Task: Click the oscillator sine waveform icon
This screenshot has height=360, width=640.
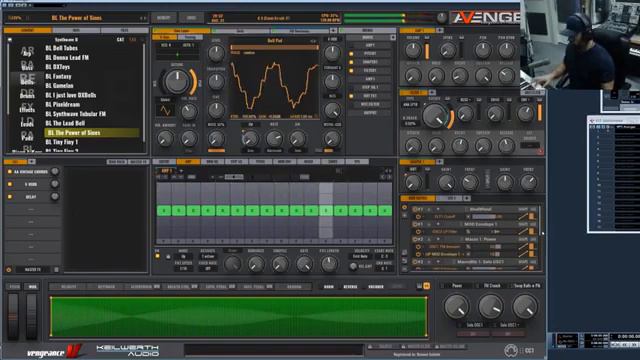Action: point(165,111)
